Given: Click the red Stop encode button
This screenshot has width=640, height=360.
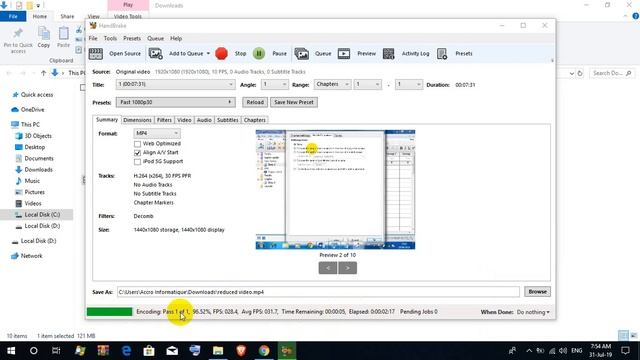Looking at the screenshot, I should (221, 53).
